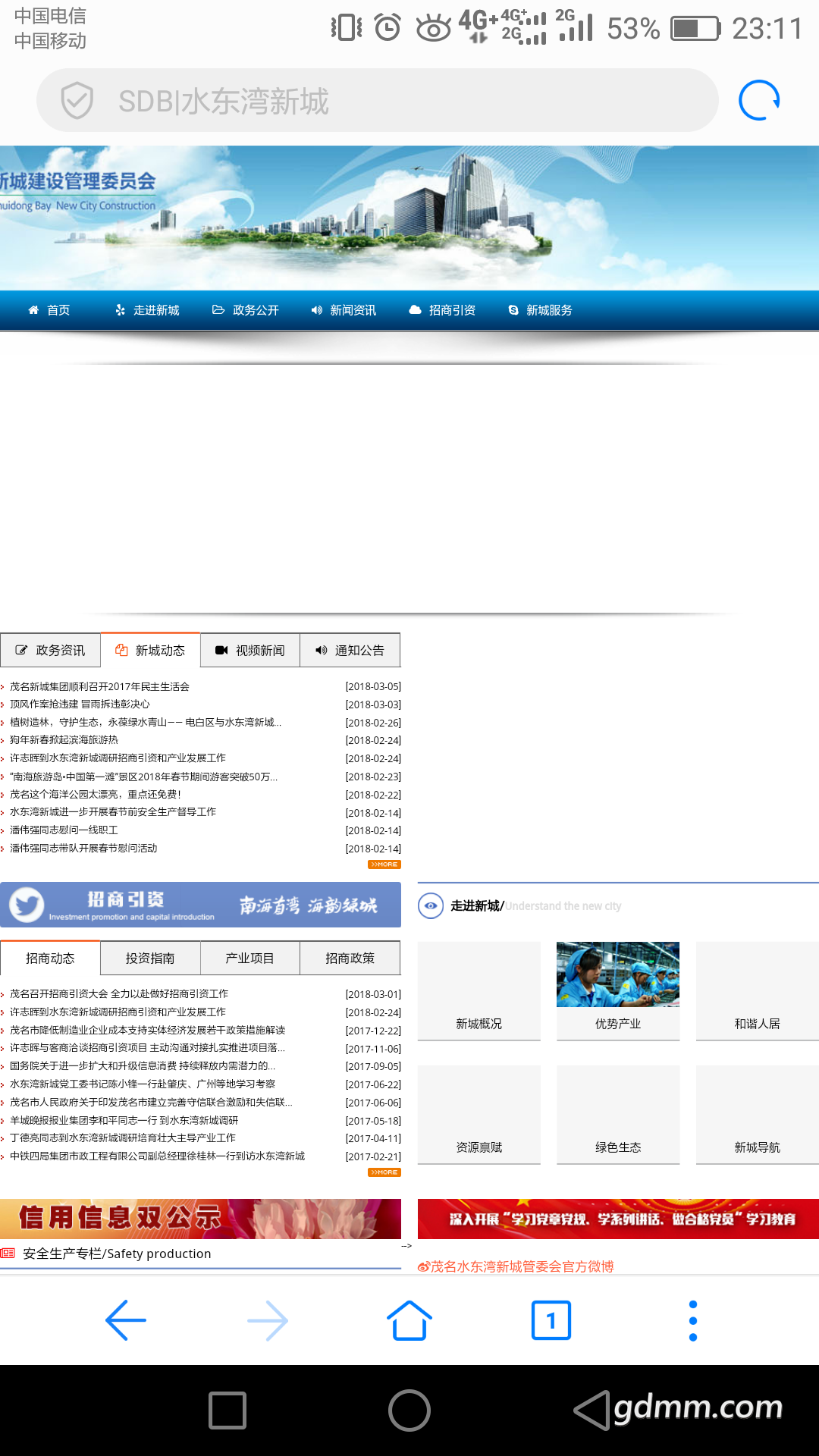Switch to the 新城动态 tab
This screenshot has height=1456, width=819.
(x=150, y=650)
